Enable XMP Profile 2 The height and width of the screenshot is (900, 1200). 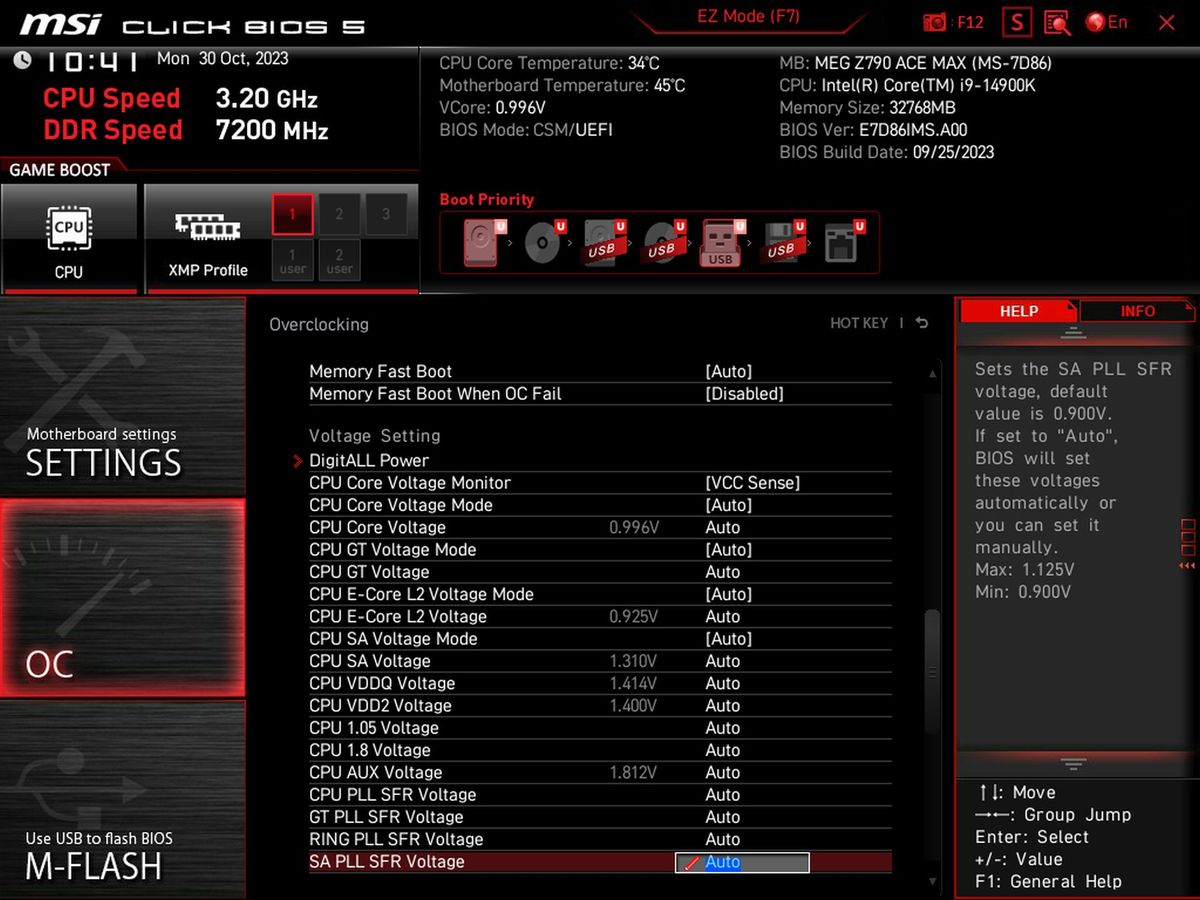click(x=339, y=214)
